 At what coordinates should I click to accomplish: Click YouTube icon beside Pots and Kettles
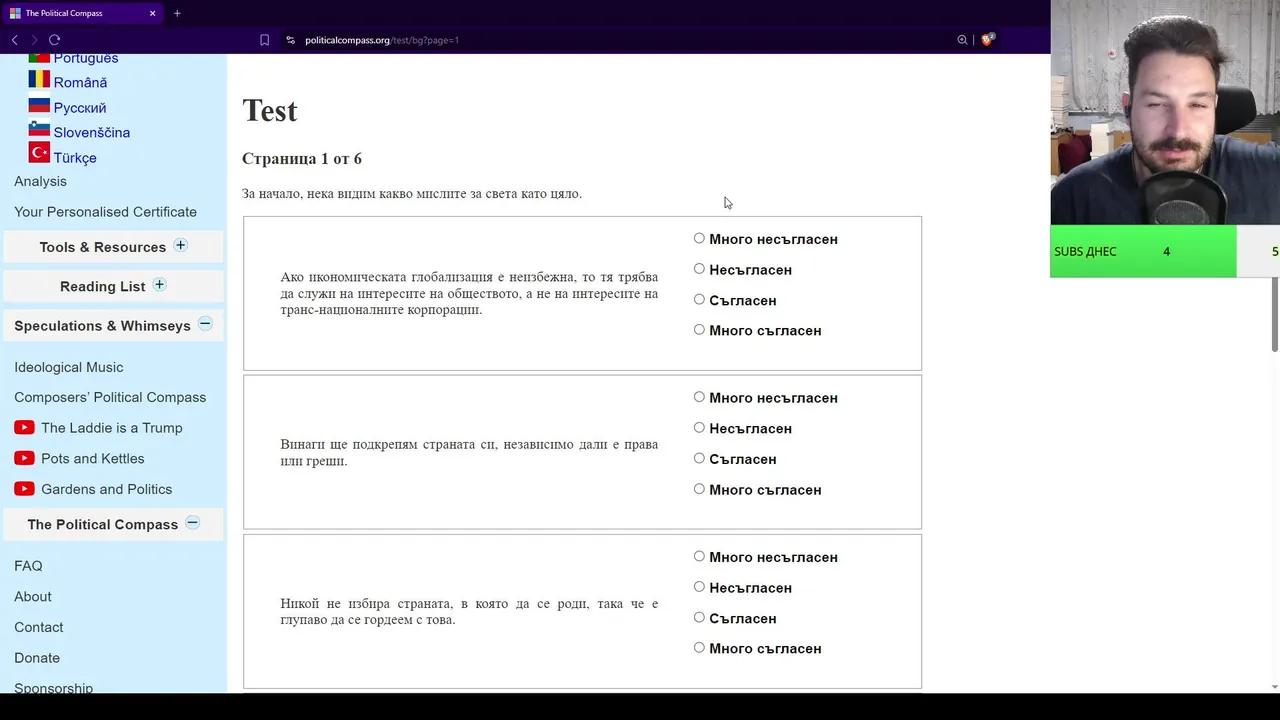tap(24, 458)
